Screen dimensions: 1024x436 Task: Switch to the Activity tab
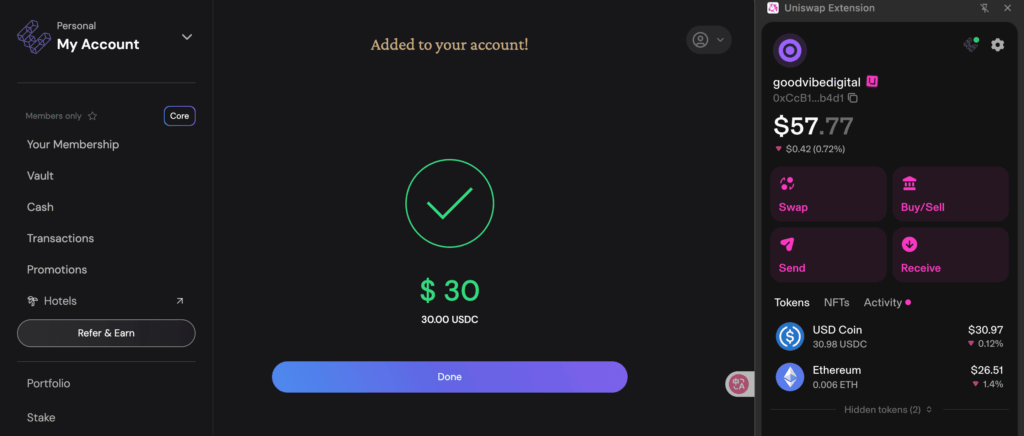click(x=883, y=302)
